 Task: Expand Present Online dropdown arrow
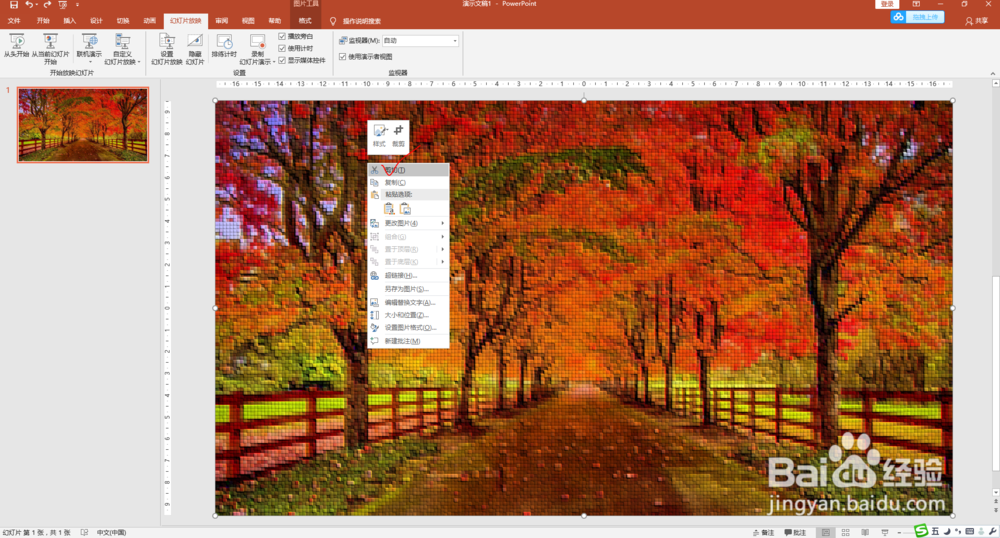tap(89, 62)
